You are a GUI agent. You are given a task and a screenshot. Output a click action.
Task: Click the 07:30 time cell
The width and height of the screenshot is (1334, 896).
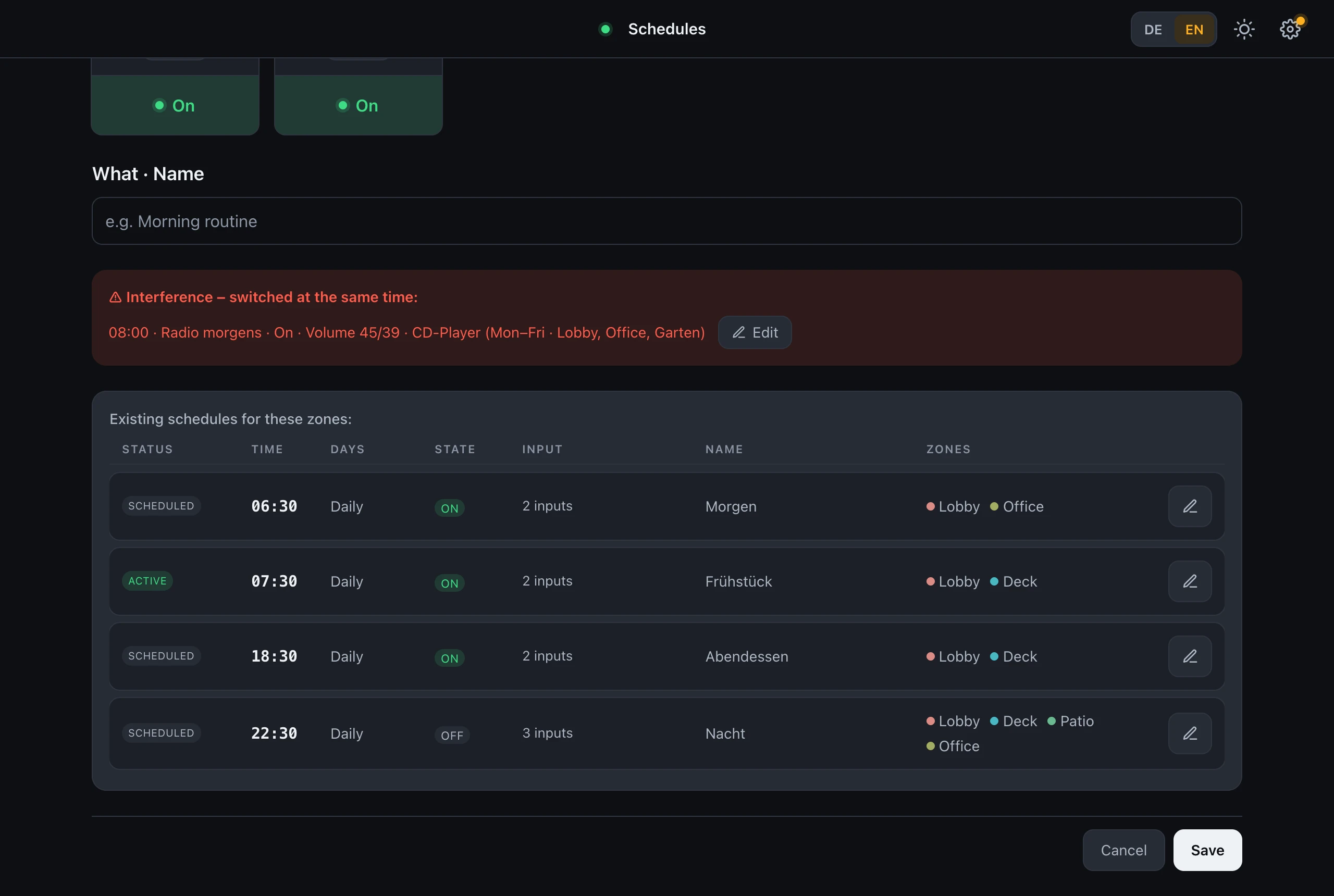pyautogui.click(x=274, y=581)
